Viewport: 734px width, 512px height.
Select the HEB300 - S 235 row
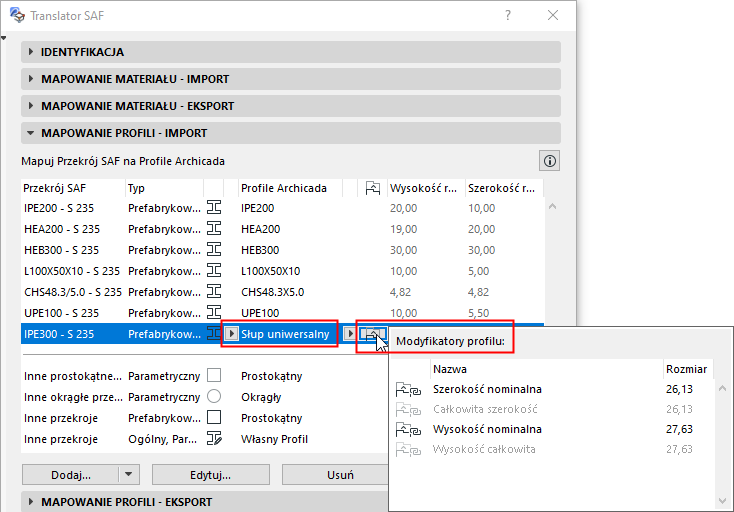[x=282, y=250]
